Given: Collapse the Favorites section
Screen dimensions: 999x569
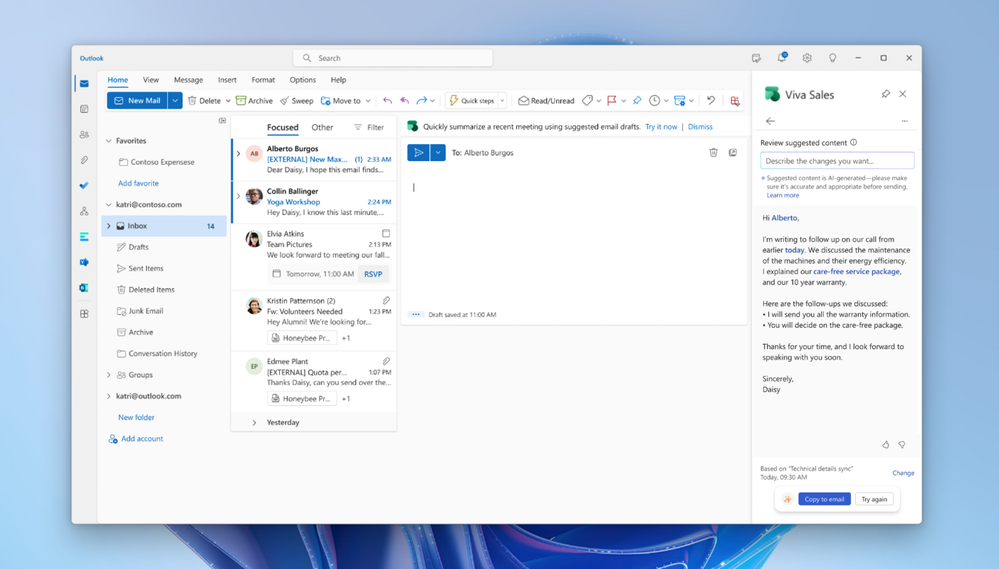Looking at the screenshot, I should click(x=109, y=141).
